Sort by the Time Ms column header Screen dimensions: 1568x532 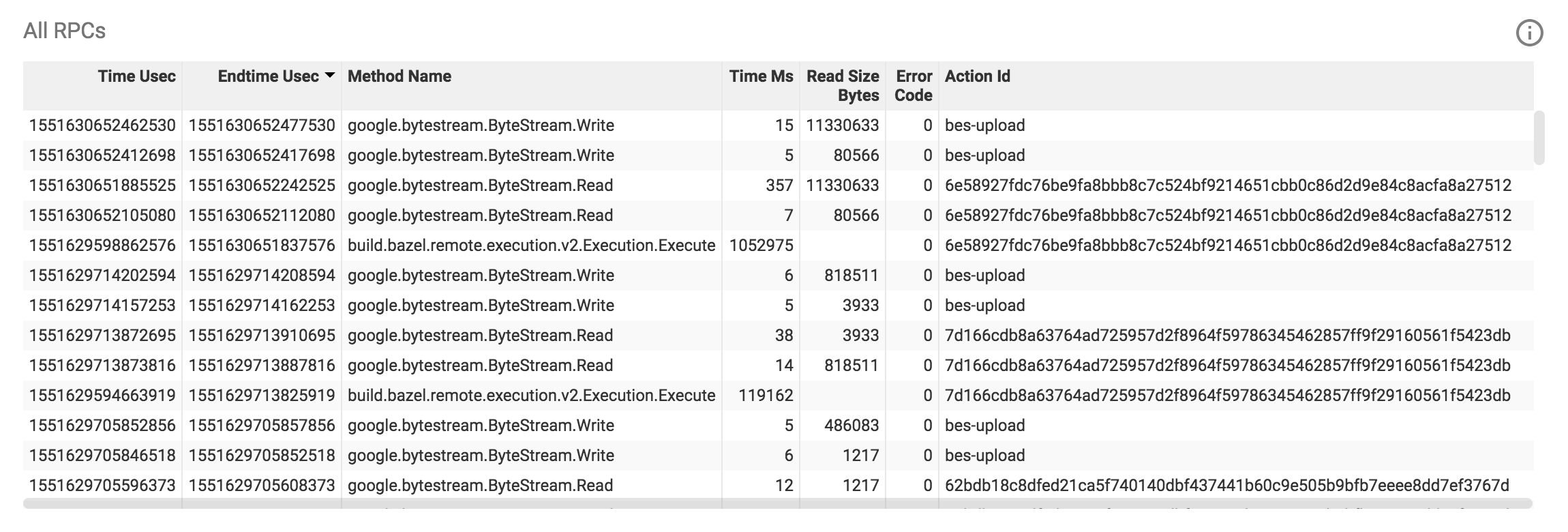click(761, 76)
